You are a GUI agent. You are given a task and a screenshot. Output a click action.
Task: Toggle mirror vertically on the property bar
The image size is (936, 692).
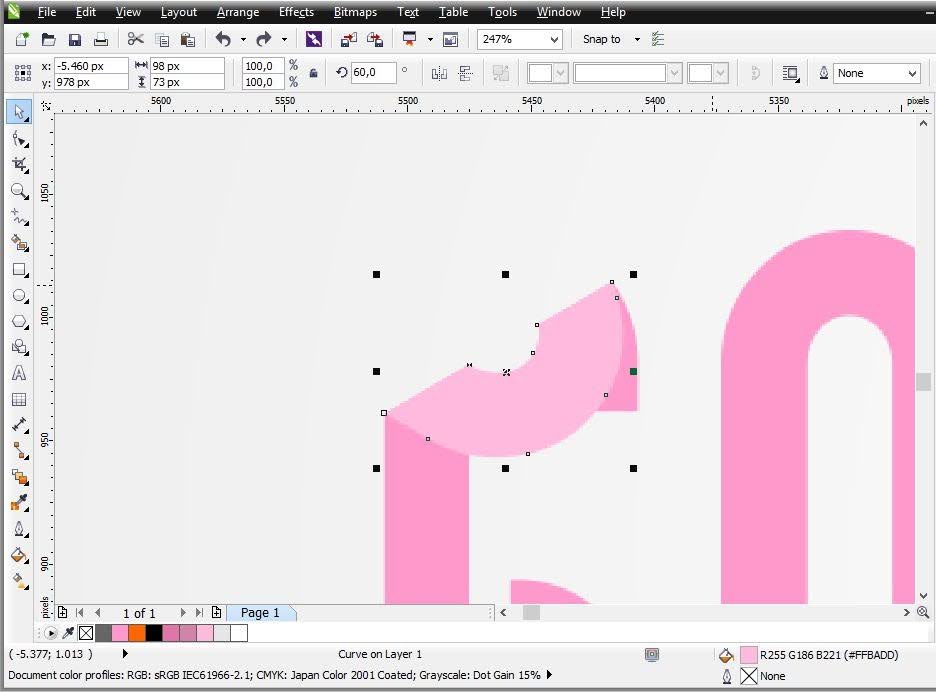[x=464, y=72]
